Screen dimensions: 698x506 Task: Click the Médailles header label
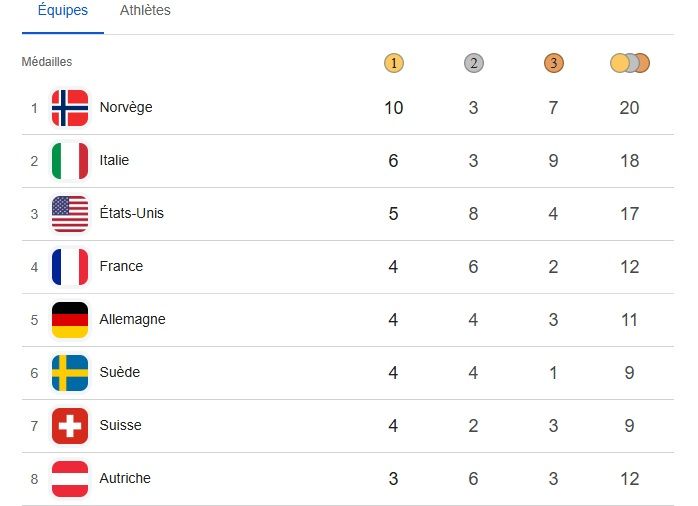pyautogui.click(x=47, y=62)
